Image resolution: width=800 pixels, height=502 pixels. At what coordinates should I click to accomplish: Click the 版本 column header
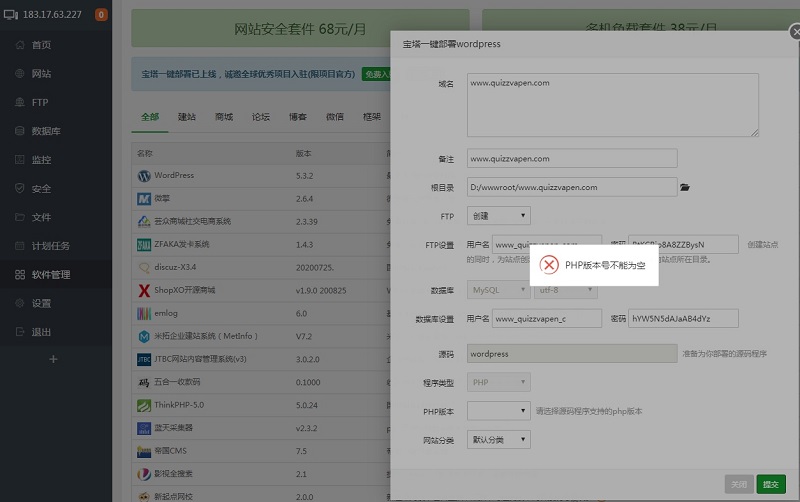click(304, 153)
